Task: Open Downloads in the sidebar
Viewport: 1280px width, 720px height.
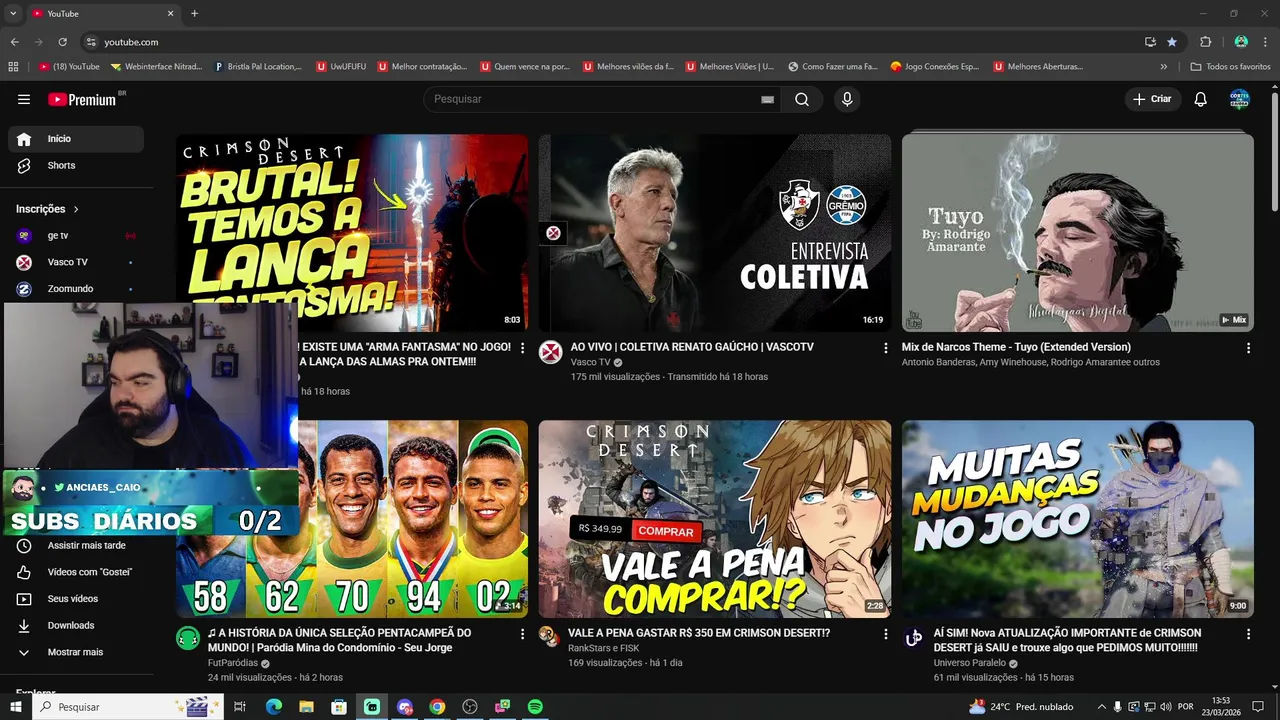Action: [76, 625]
